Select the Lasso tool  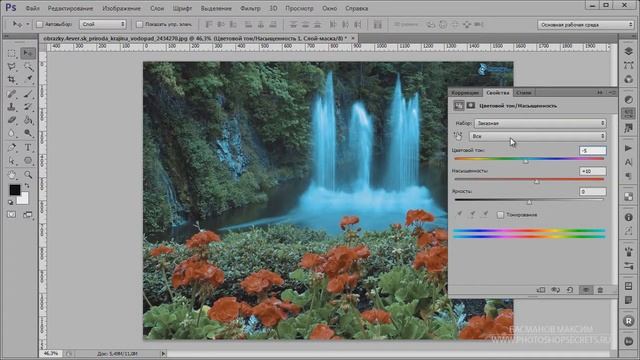click(12, 67)
